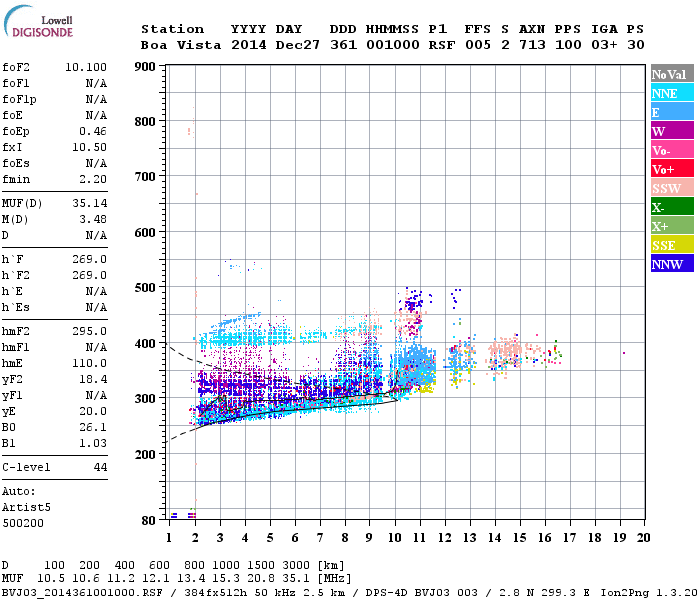Click the 1 MHz frequency axis label
The width and height of the screenshot is (700, 600).
pos(169,538)
